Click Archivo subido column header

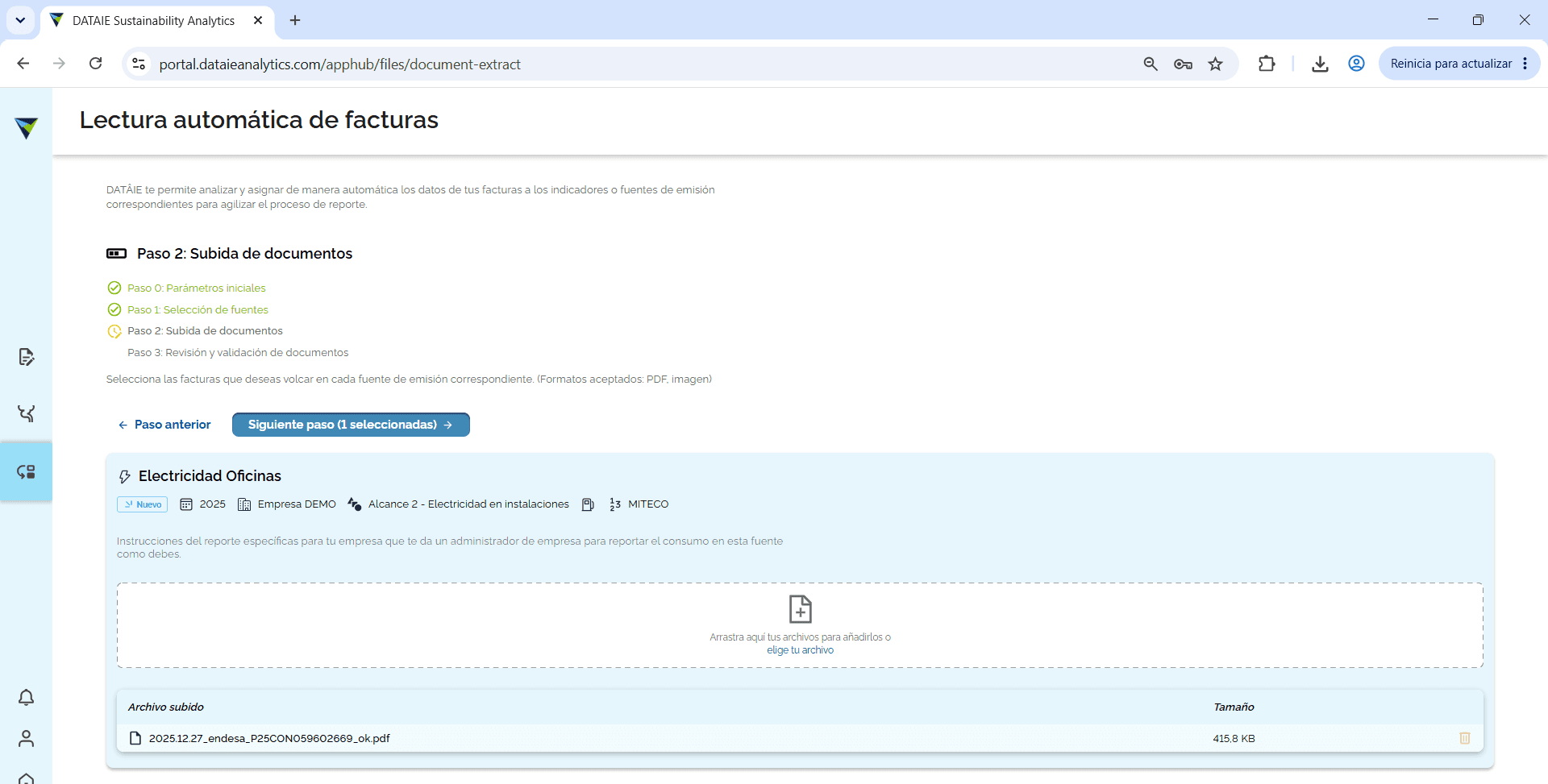(165, 707)
